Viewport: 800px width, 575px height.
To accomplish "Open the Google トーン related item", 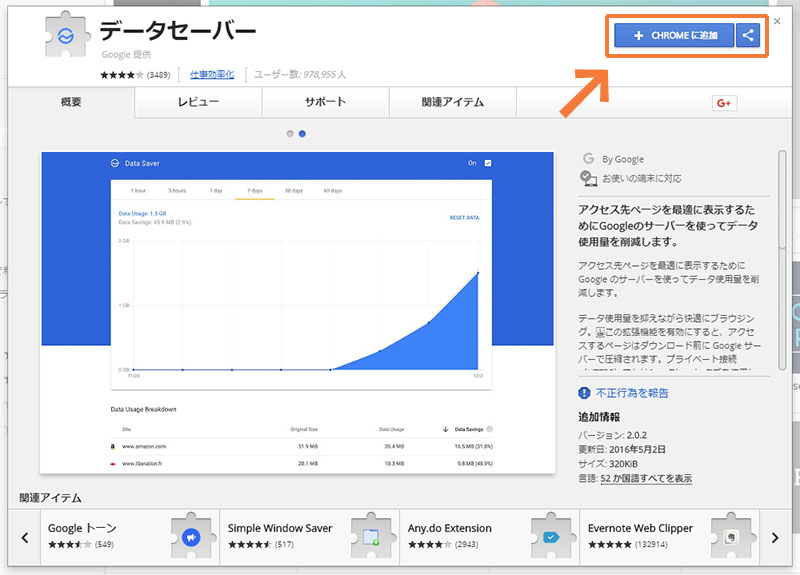I will [x=130, y=537].
